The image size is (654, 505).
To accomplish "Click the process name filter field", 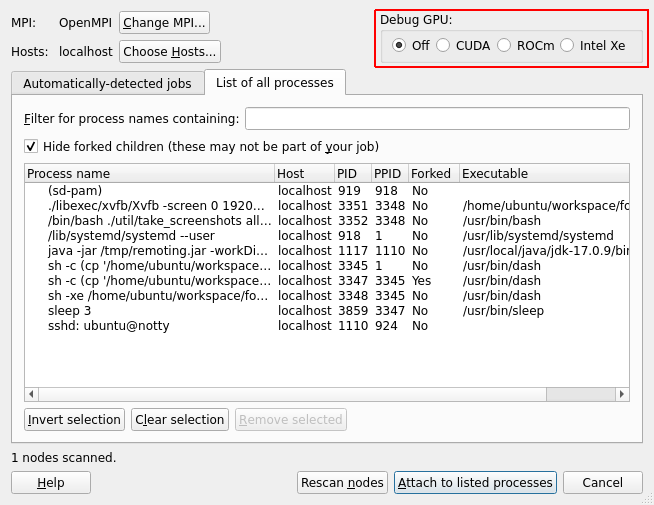I will pyautogui.click(x=437, y=119).
